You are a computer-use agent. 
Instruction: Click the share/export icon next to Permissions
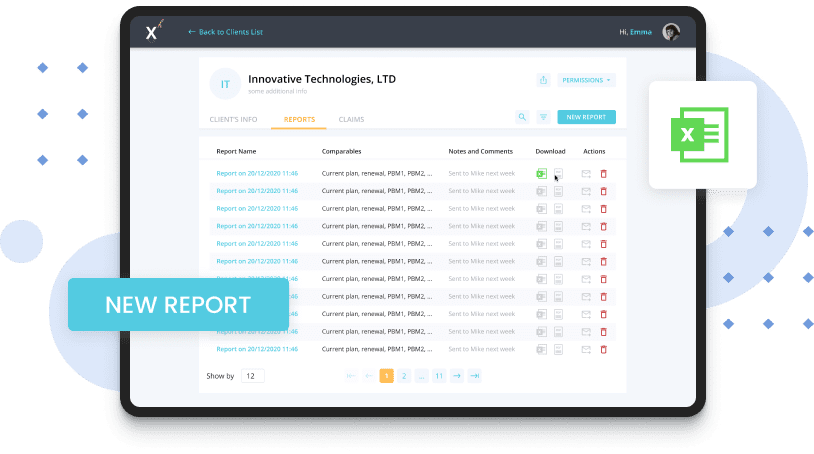(x=543, y=80)
